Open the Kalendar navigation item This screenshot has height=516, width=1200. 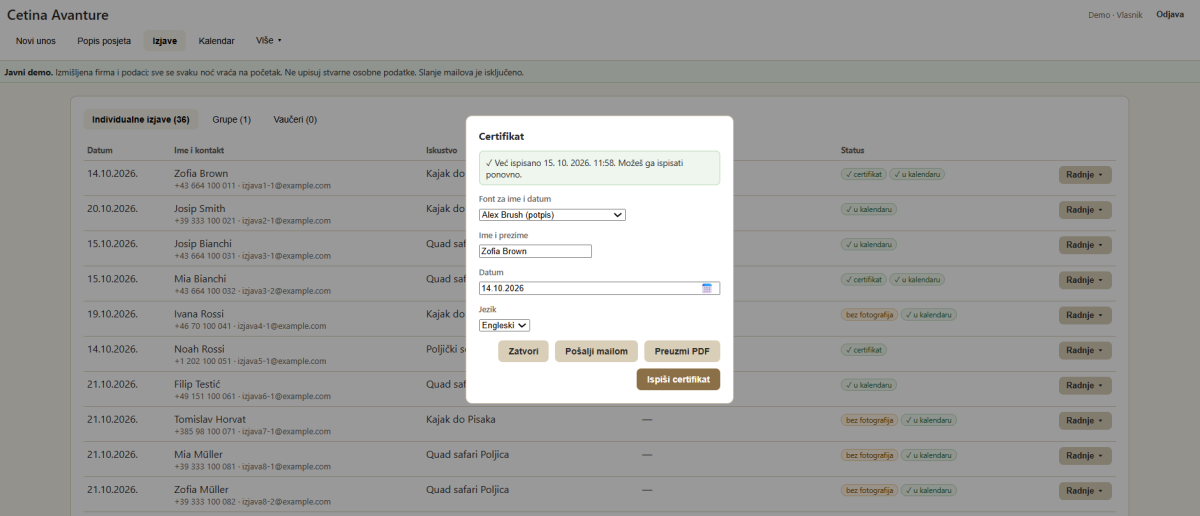217,41
